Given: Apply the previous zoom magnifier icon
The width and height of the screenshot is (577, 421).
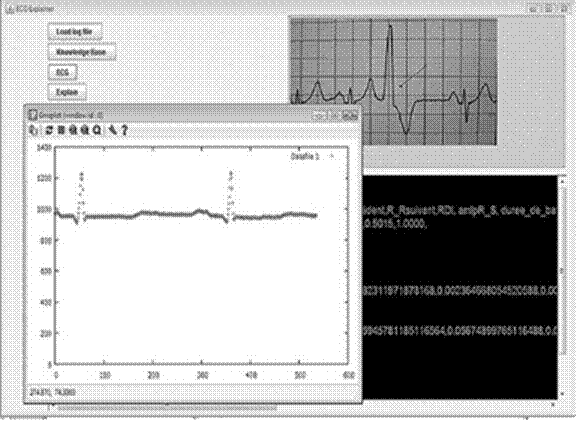Looking at the screenshot, I should coord(73,130).
